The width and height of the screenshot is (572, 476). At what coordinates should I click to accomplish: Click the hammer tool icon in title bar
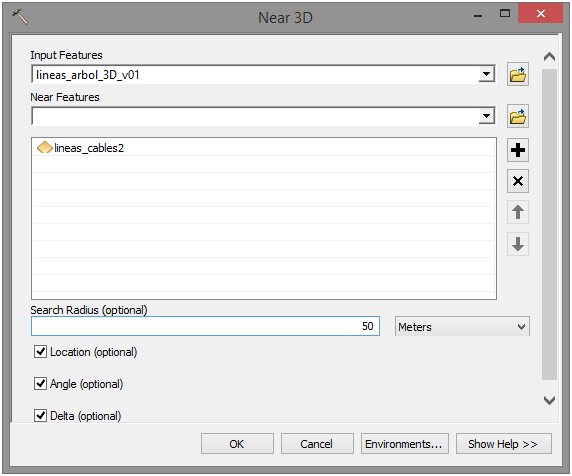(20, 17)
